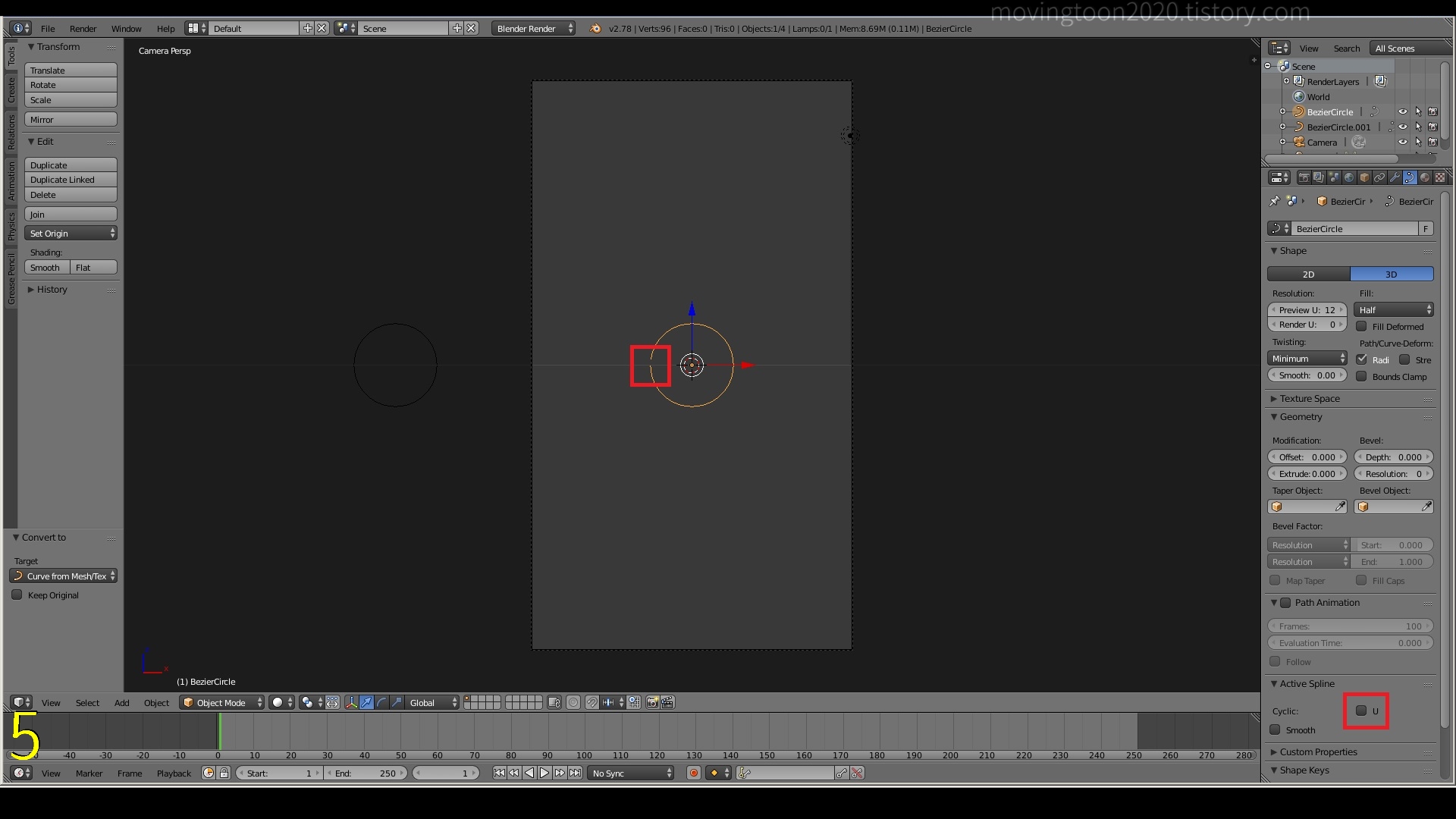This screenshot has width=1456, height=819.
Task: Open the Fill mode Half dropdown
Action: (x=1394, y=310)
